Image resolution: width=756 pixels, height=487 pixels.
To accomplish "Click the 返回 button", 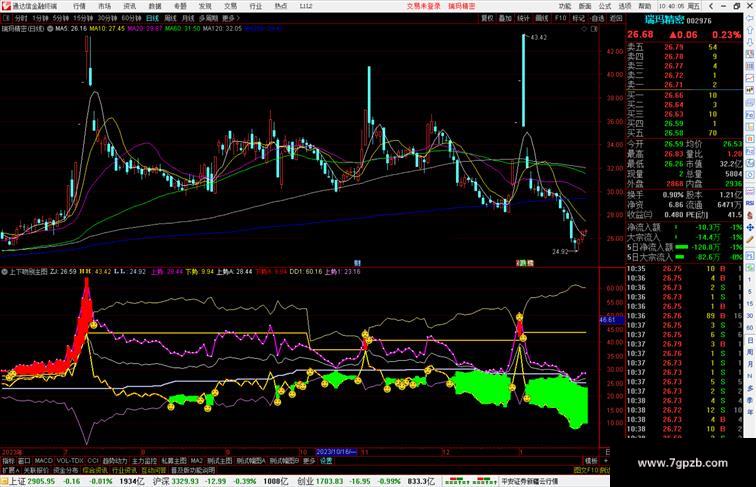I will click(x=616, y=18).
